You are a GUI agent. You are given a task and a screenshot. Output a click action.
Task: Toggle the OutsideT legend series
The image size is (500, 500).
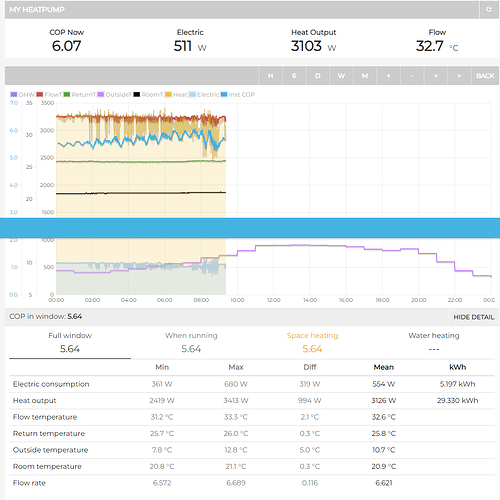click(114, 95)
